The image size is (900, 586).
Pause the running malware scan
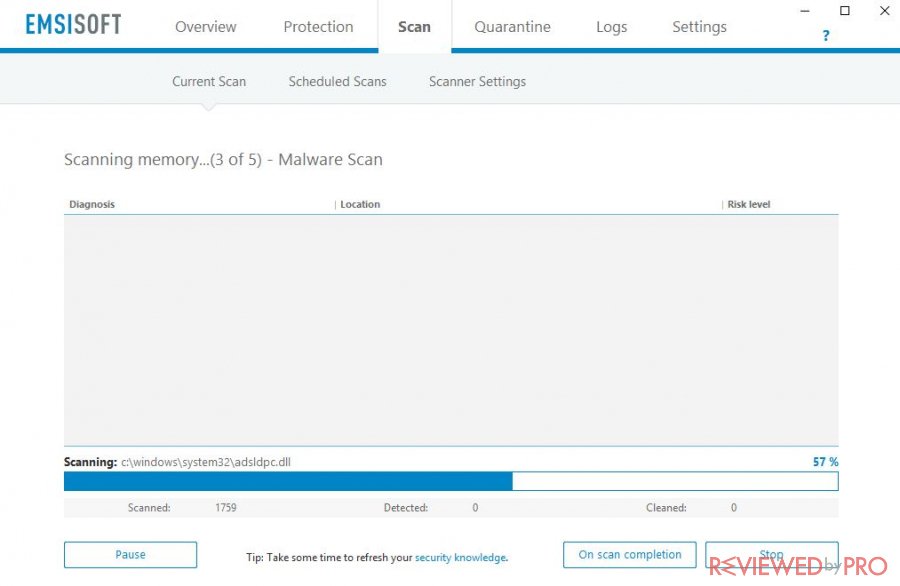coord(130,554)
